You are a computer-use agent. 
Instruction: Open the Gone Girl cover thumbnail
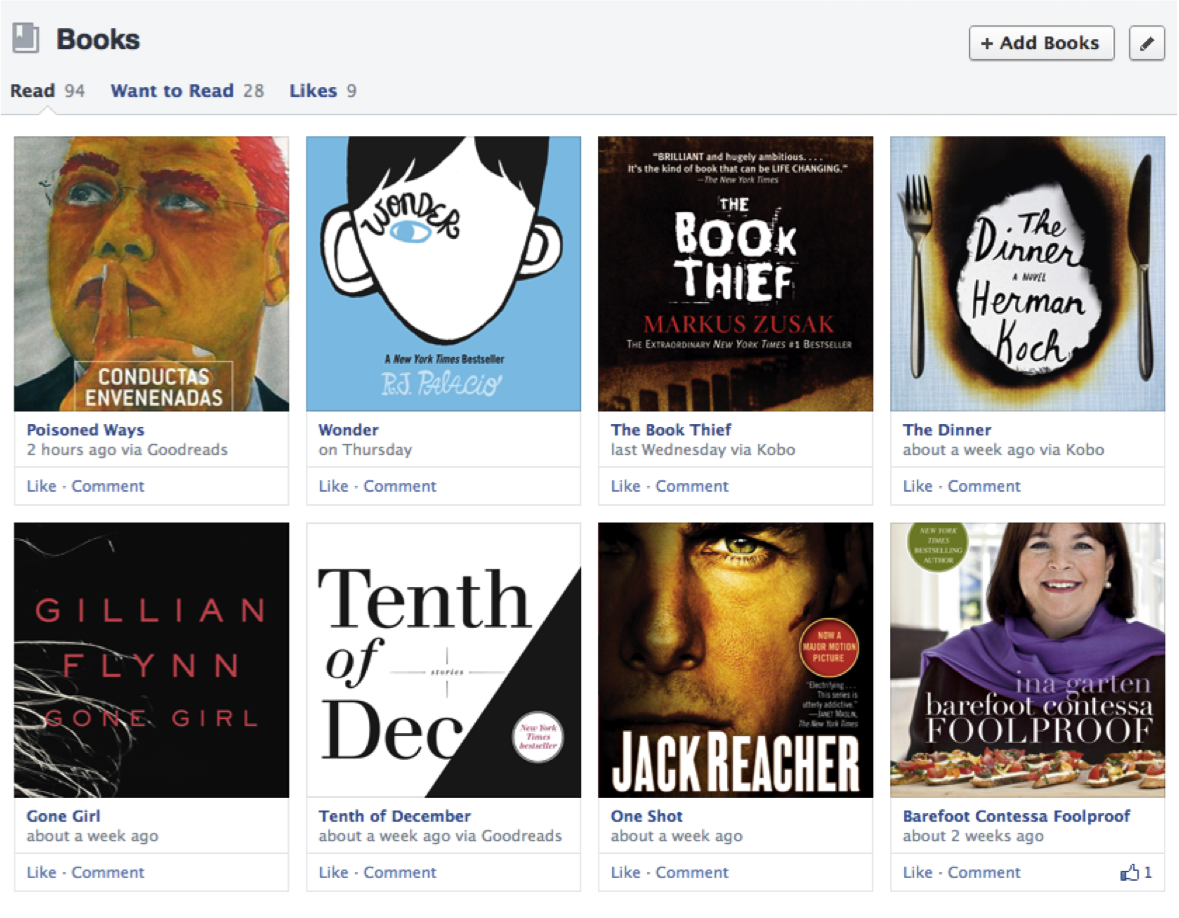[x=151, y=659]
